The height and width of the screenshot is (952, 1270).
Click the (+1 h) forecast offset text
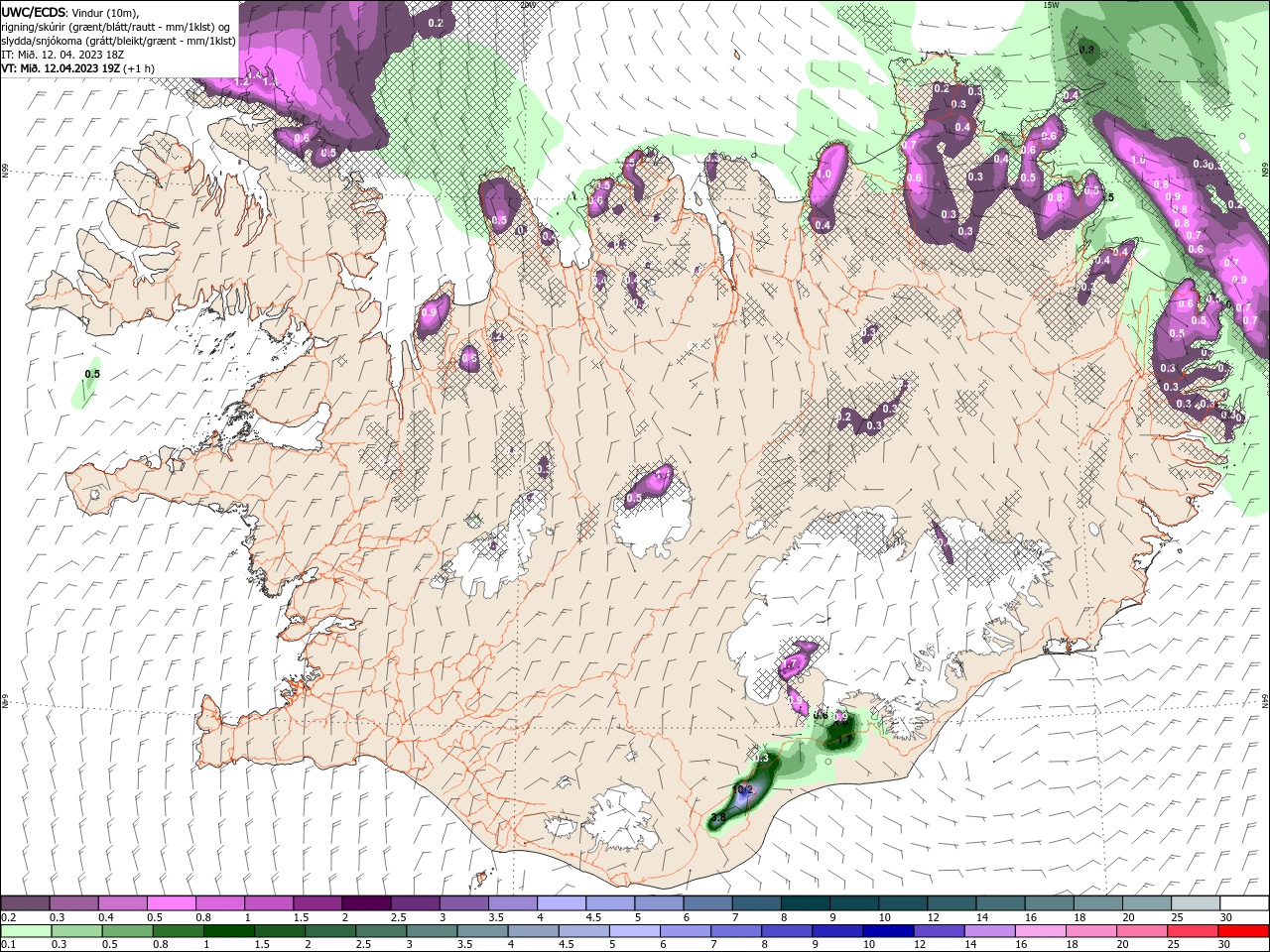click(138, 68)
